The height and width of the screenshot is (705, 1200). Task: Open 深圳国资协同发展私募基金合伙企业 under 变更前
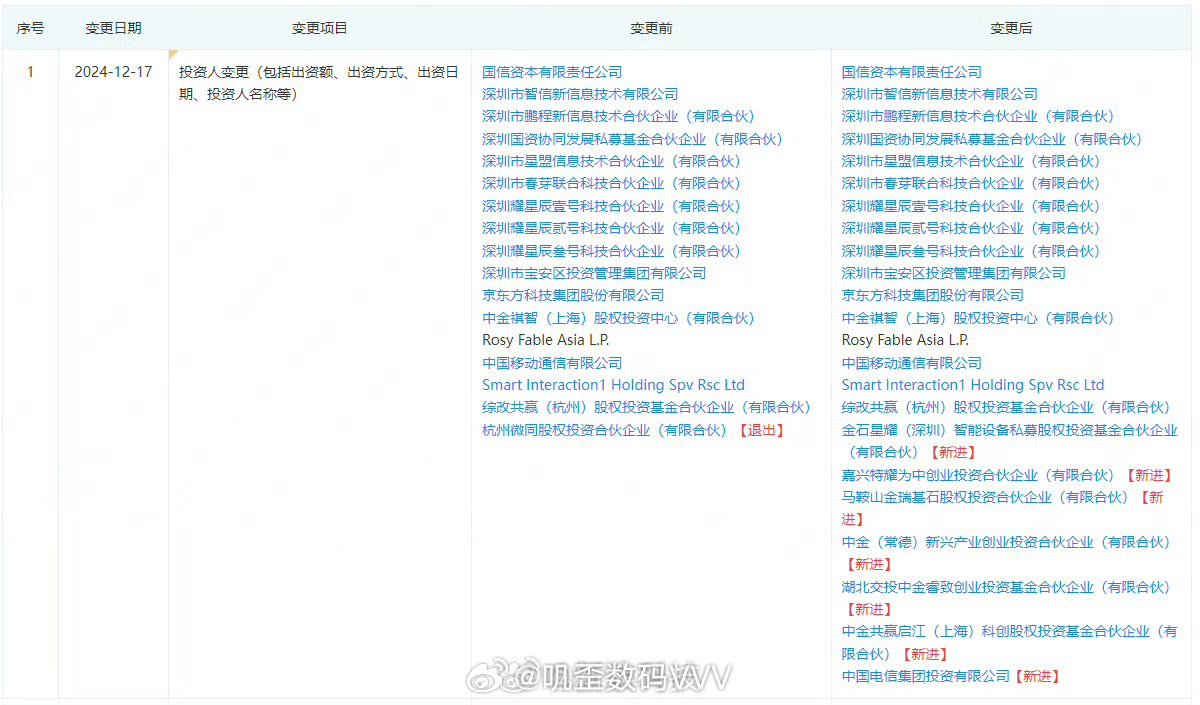pyautogui.click(x=632, y=139)
